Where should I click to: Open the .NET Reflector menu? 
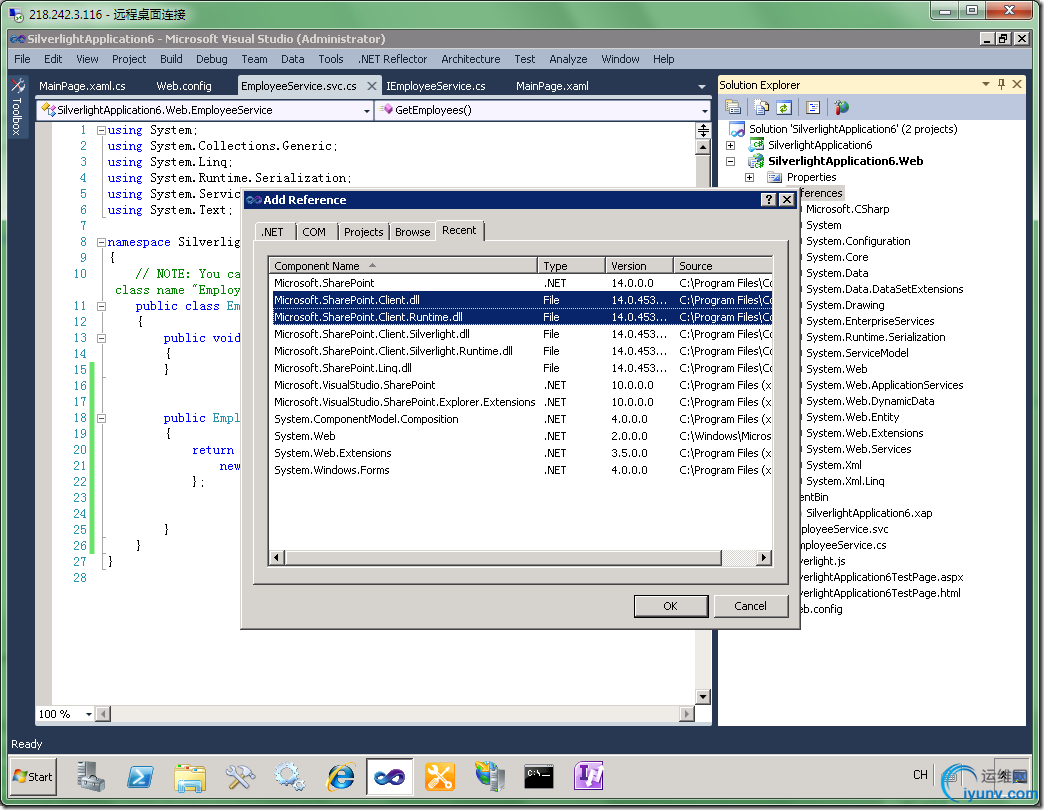[x=392, y=59]
